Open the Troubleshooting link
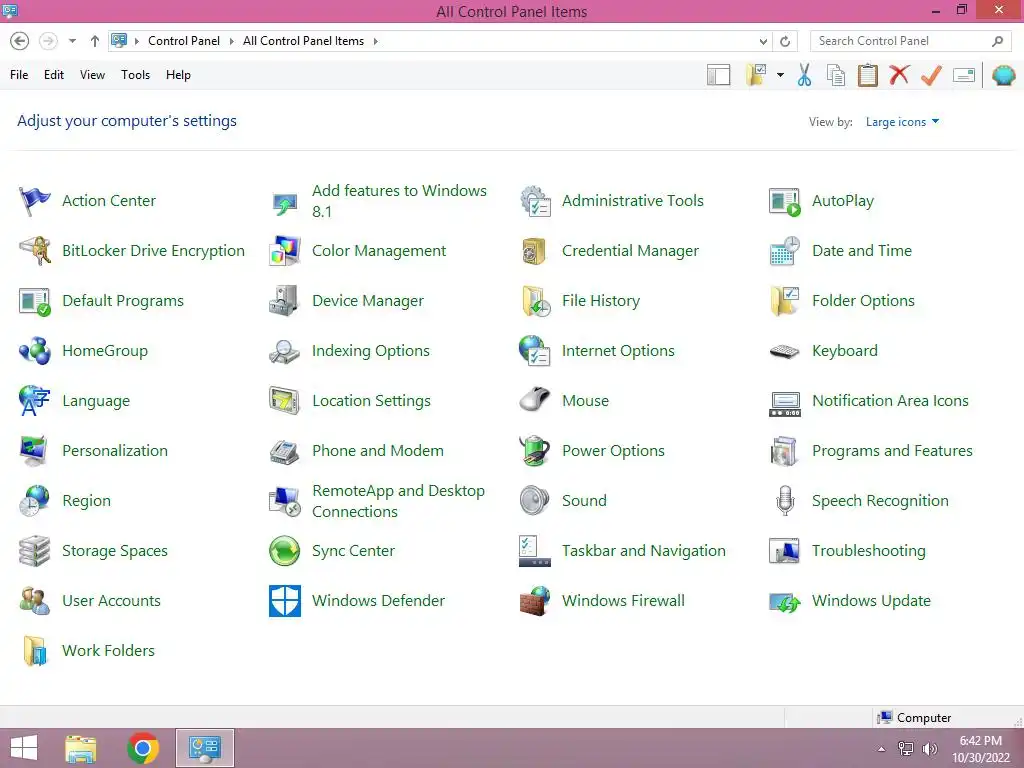Viewport: 1024px width, 768px height. point(869,551)
